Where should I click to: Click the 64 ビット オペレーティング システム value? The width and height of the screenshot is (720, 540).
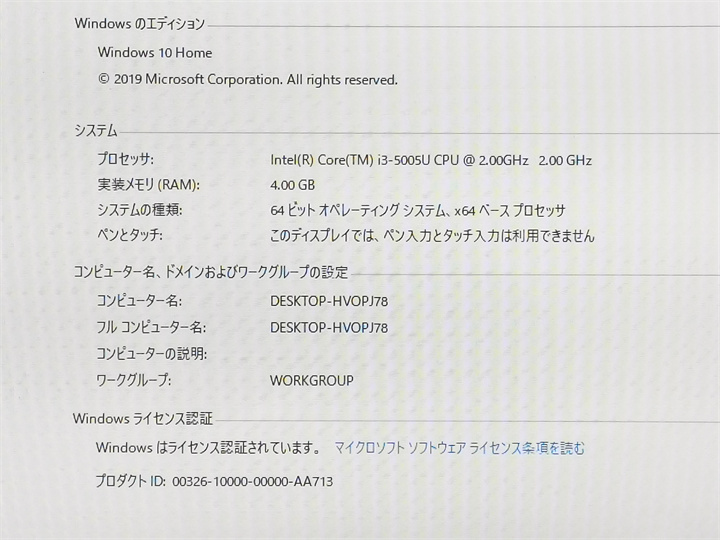pos(417,211)
